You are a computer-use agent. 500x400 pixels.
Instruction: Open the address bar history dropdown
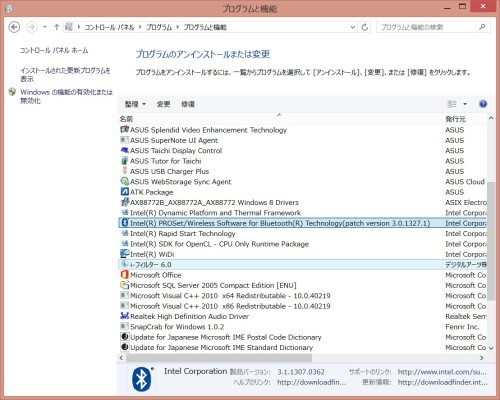coord(352,27)
